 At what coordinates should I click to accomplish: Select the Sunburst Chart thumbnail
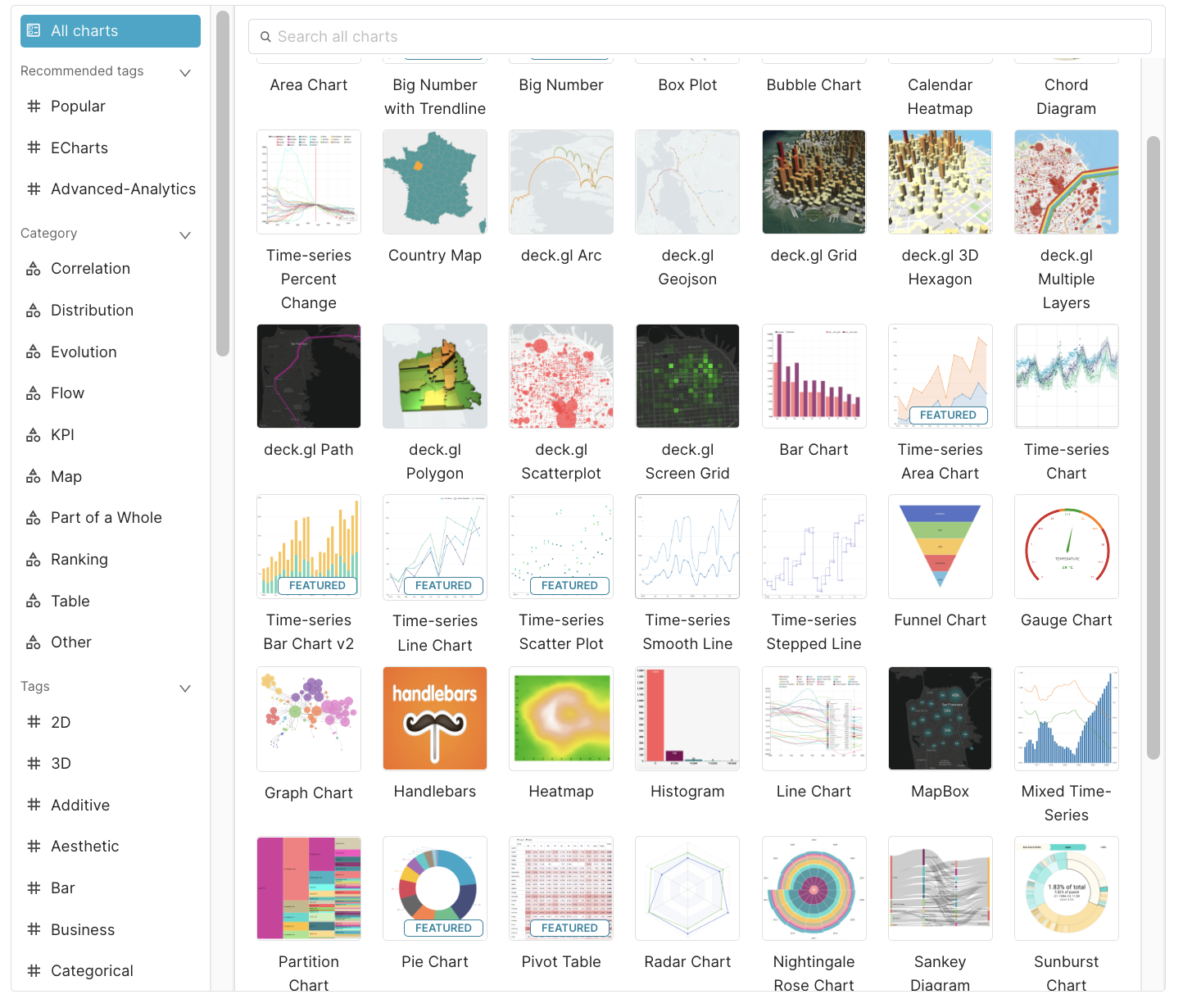1067,888
